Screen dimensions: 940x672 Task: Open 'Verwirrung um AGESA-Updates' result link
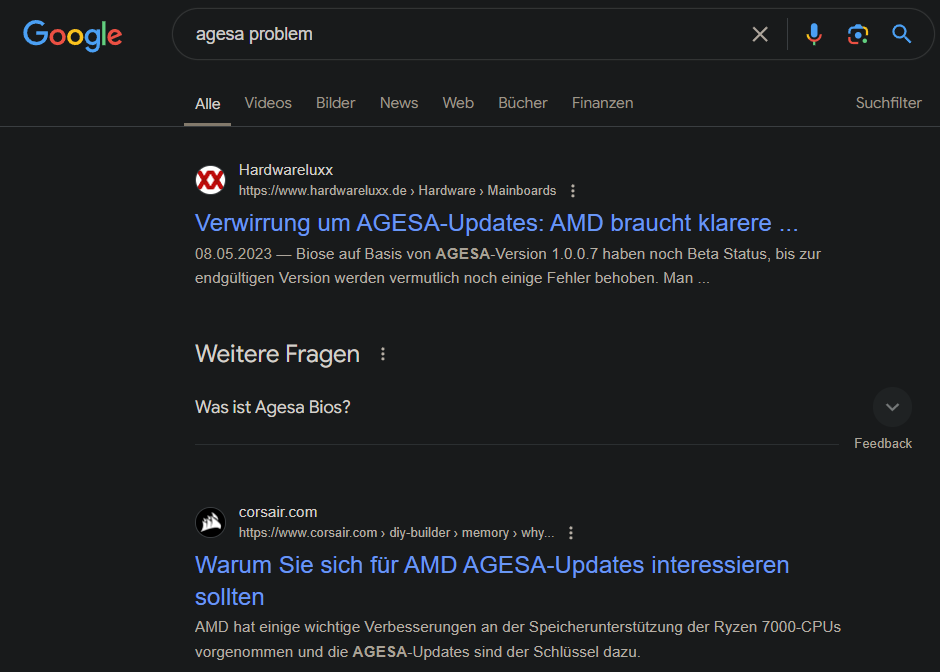(496, 223)
